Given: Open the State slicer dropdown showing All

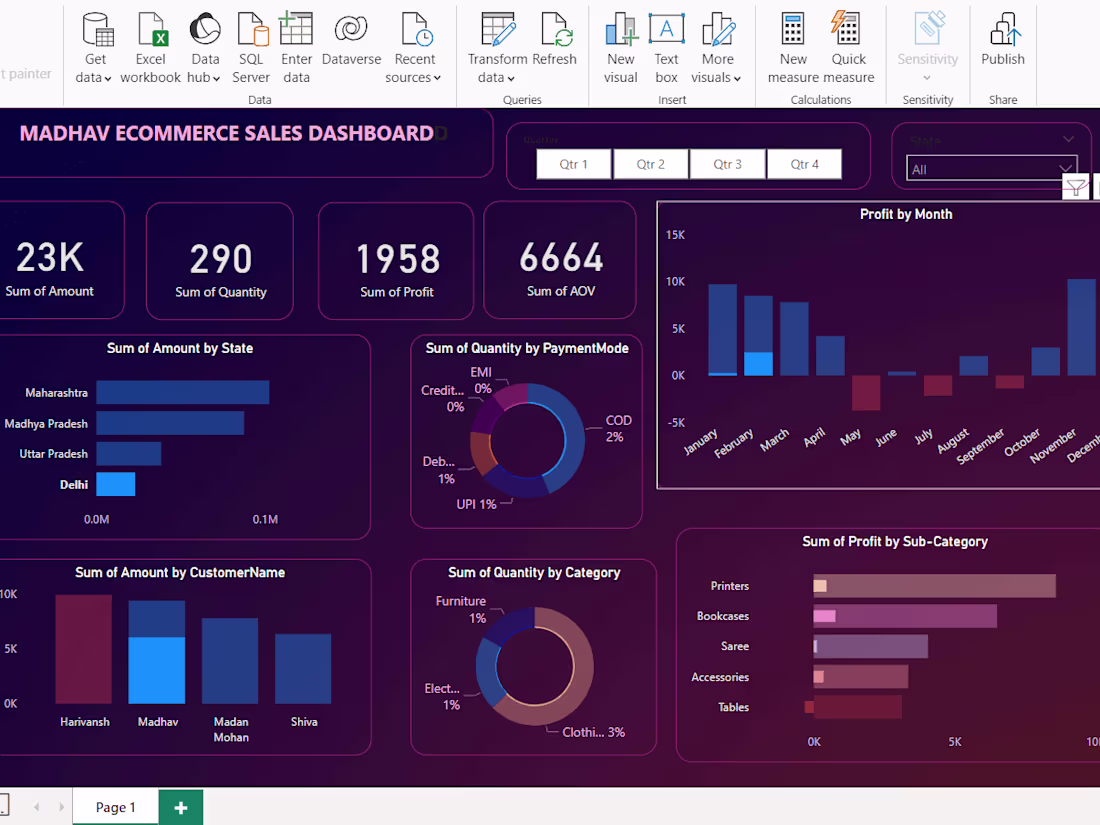Looking at the screenshot, I should (x=991, y=168).
